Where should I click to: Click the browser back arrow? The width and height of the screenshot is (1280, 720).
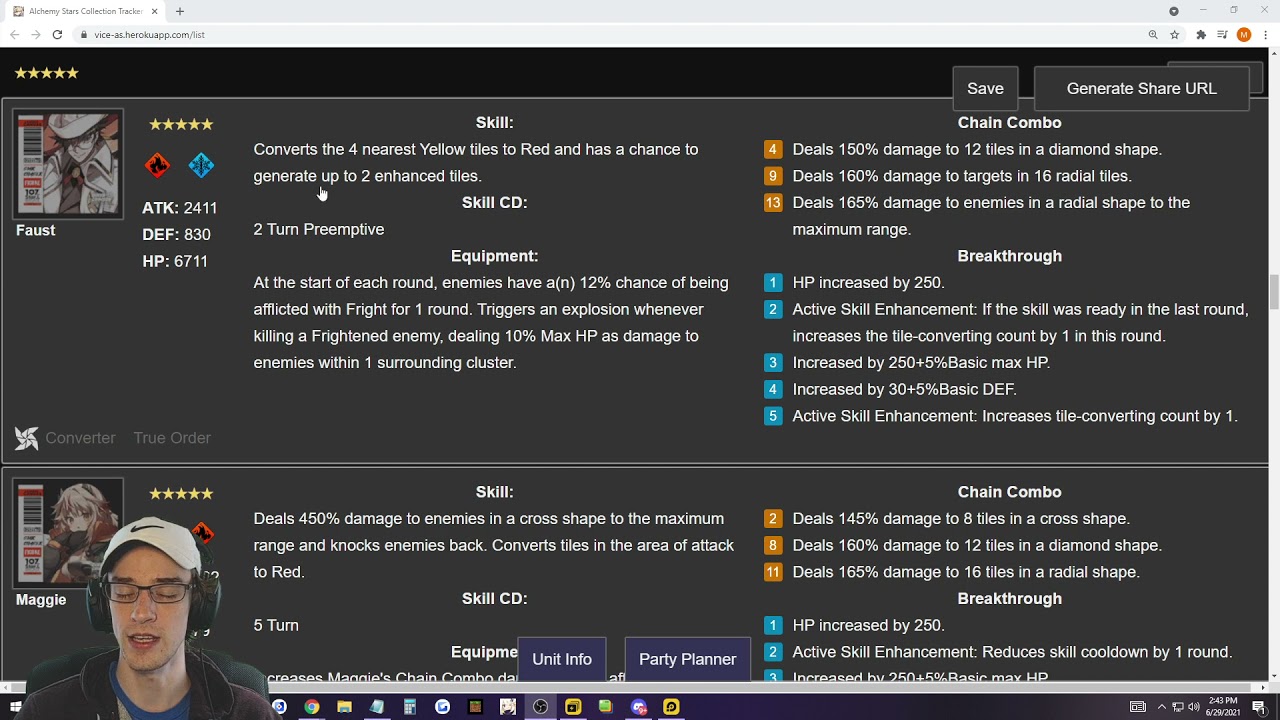click(14, 34)
